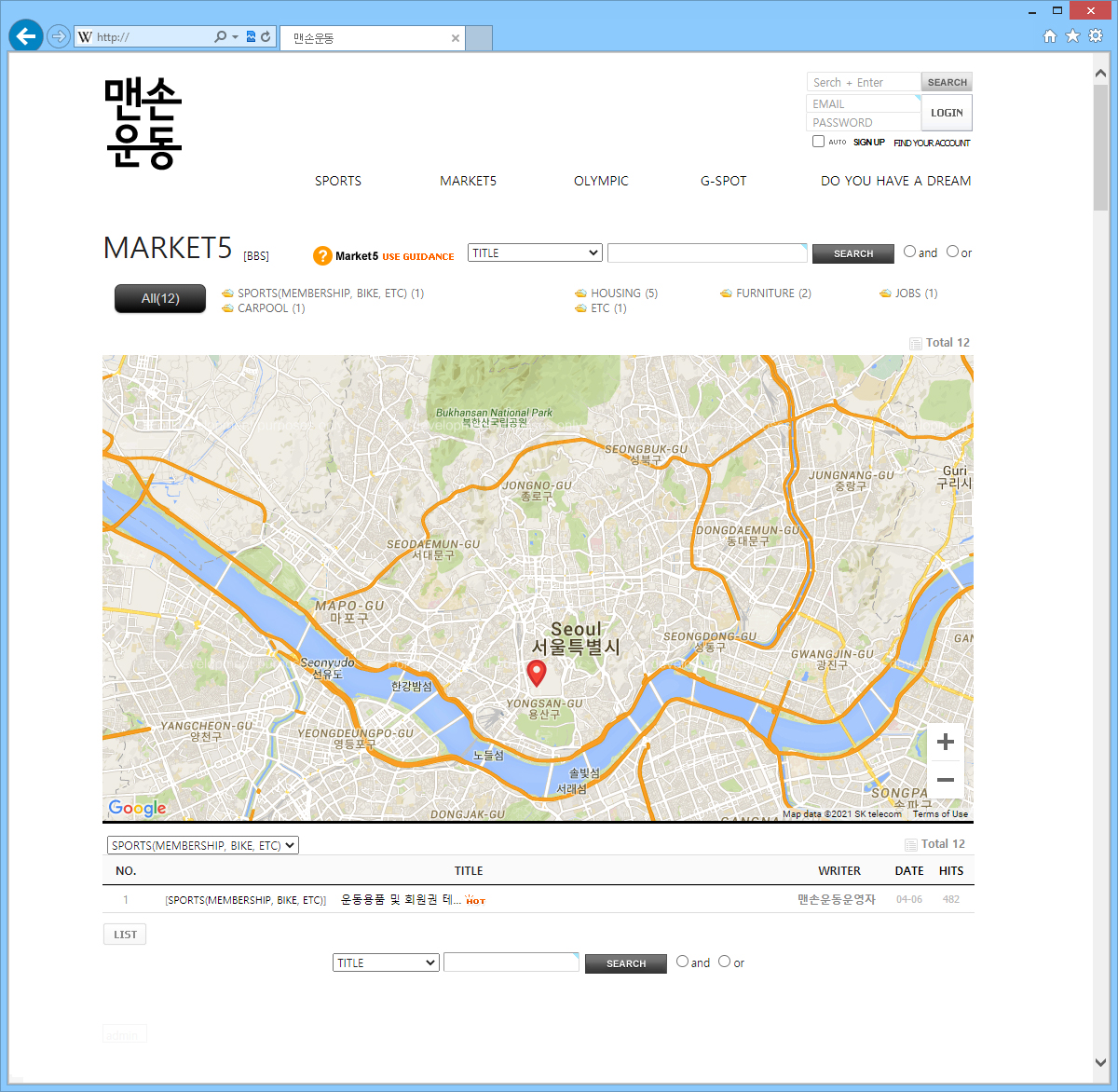Select the top 'and' radio button

click(x=910, y=252)
